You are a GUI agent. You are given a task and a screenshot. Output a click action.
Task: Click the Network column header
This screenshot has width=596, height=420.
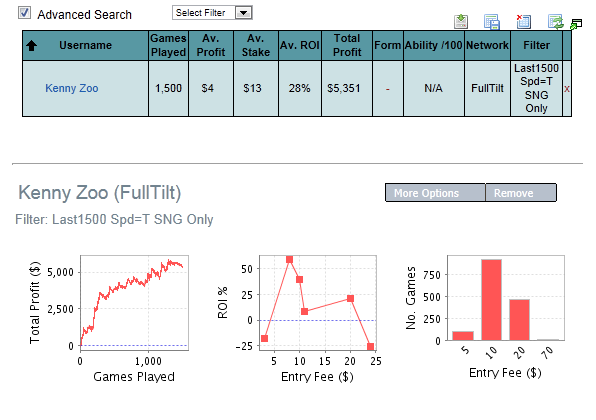coord(487,46)
